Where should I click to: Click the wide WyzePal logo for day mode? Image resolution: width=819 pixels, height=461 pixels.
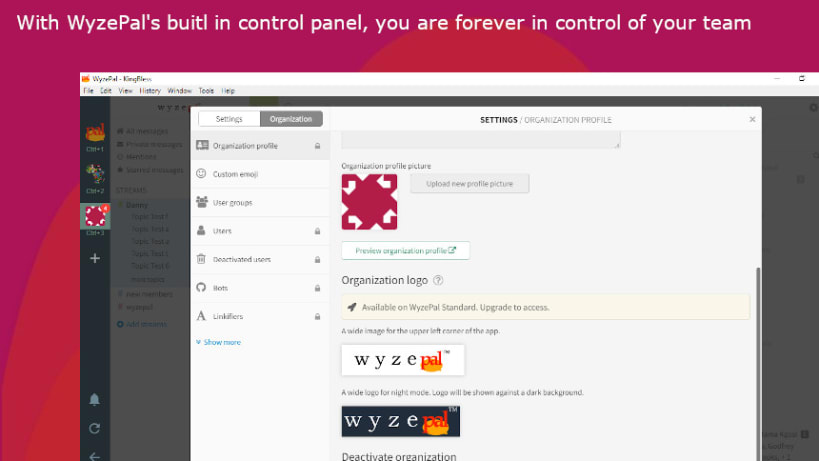click(403, 360)
